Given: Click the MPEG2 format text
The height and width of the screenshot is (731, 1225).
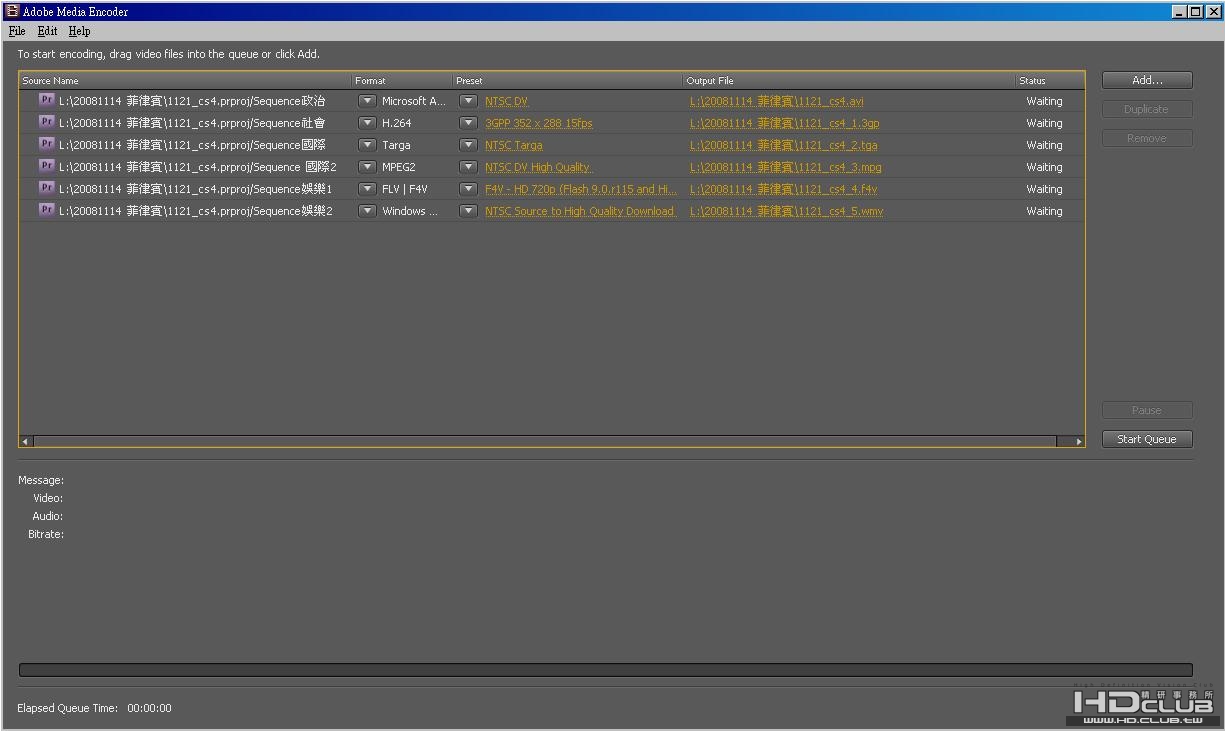Looking at the screenshot, I should coord(398,167).
